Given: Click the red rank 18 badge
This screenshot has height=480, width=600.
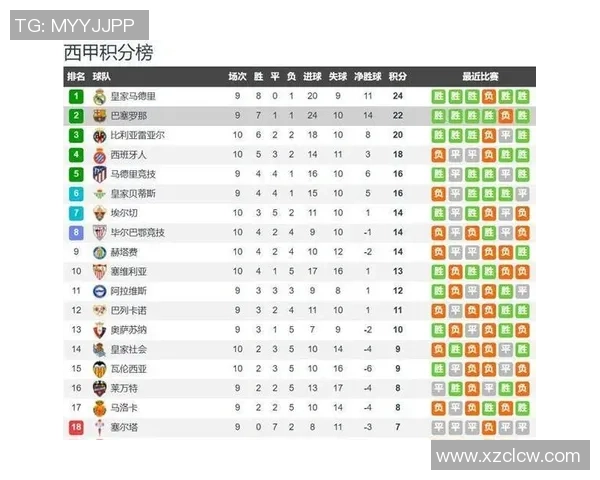Looking at the screenshot, I should (76, 427).
